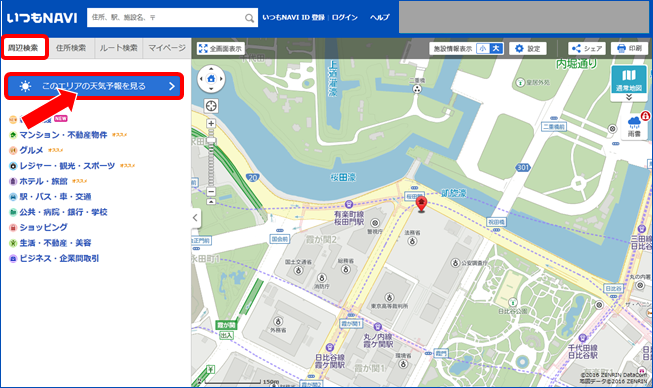Click the address search input field

(x=165, y=17)
